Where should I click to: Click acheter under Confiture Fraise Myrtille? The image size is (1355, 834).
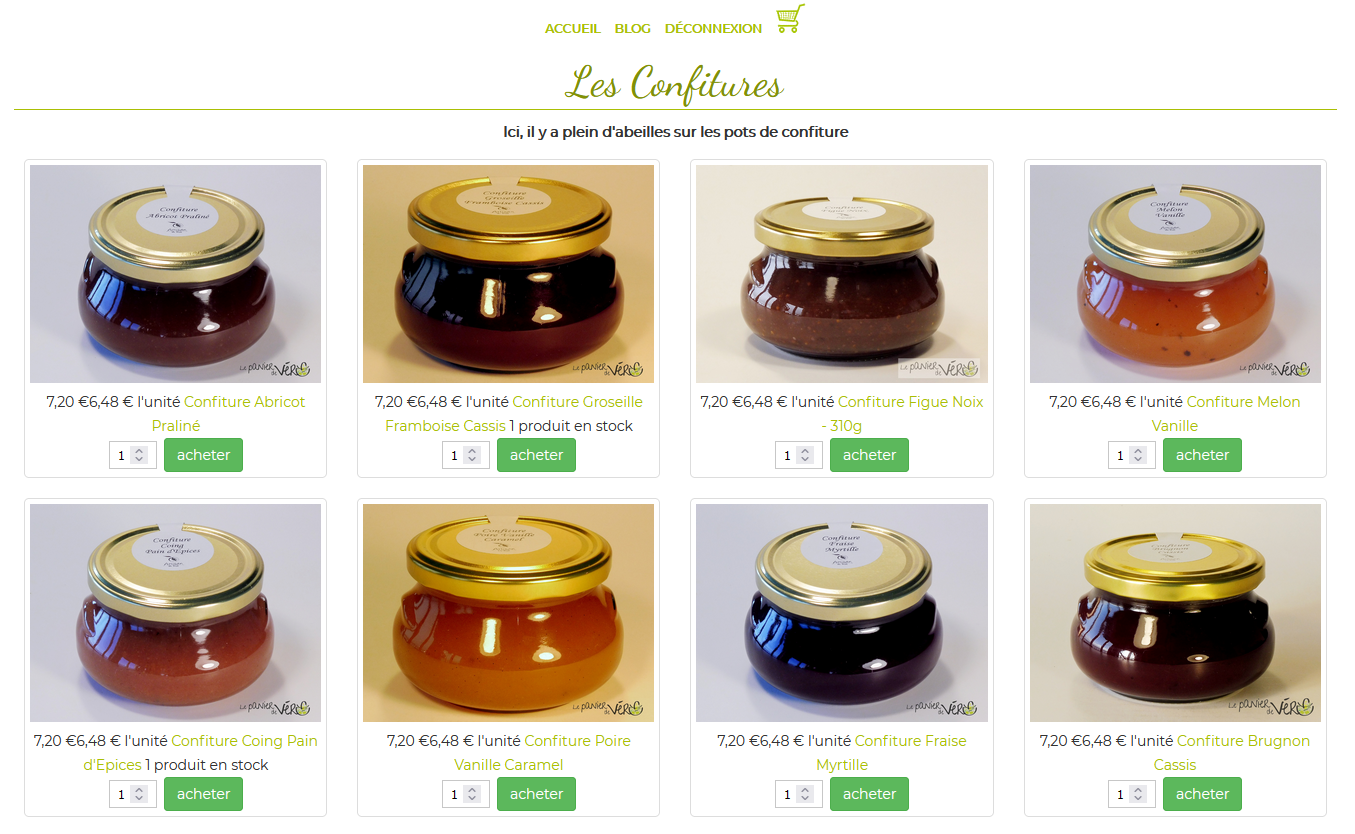(x=869, y=794)
